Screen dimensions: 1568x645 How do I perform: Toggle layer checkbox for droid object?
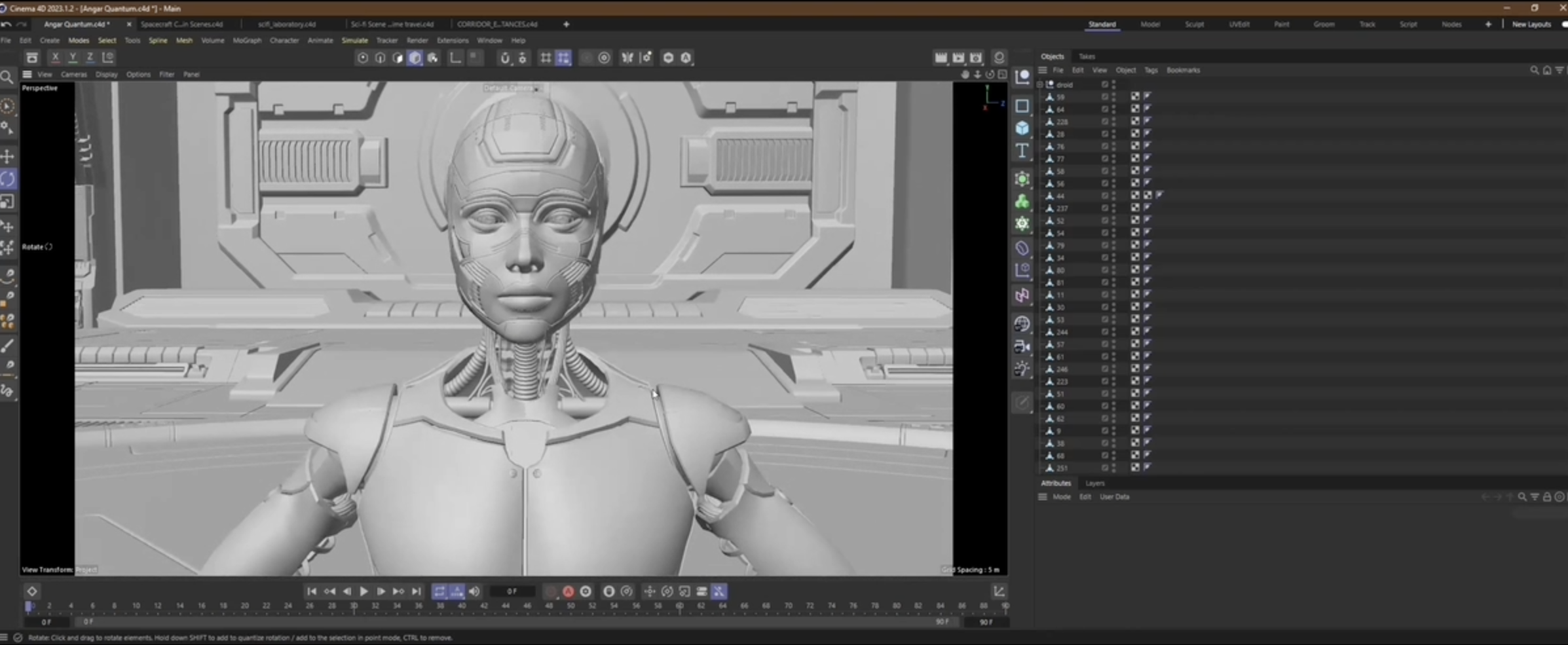[1104, 84]
